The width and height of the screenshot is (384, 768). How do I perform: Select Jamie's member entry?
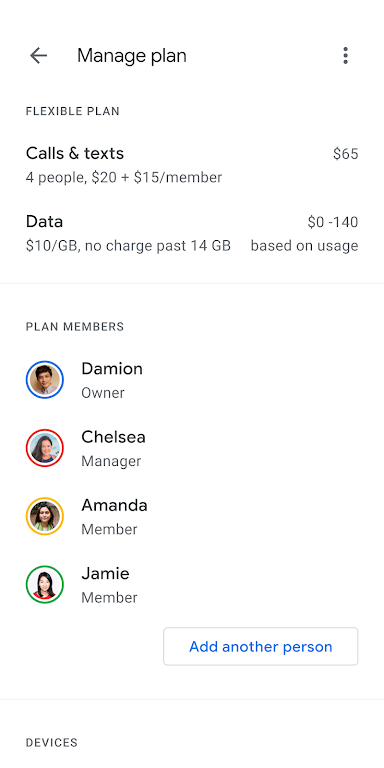coord(192,585)
